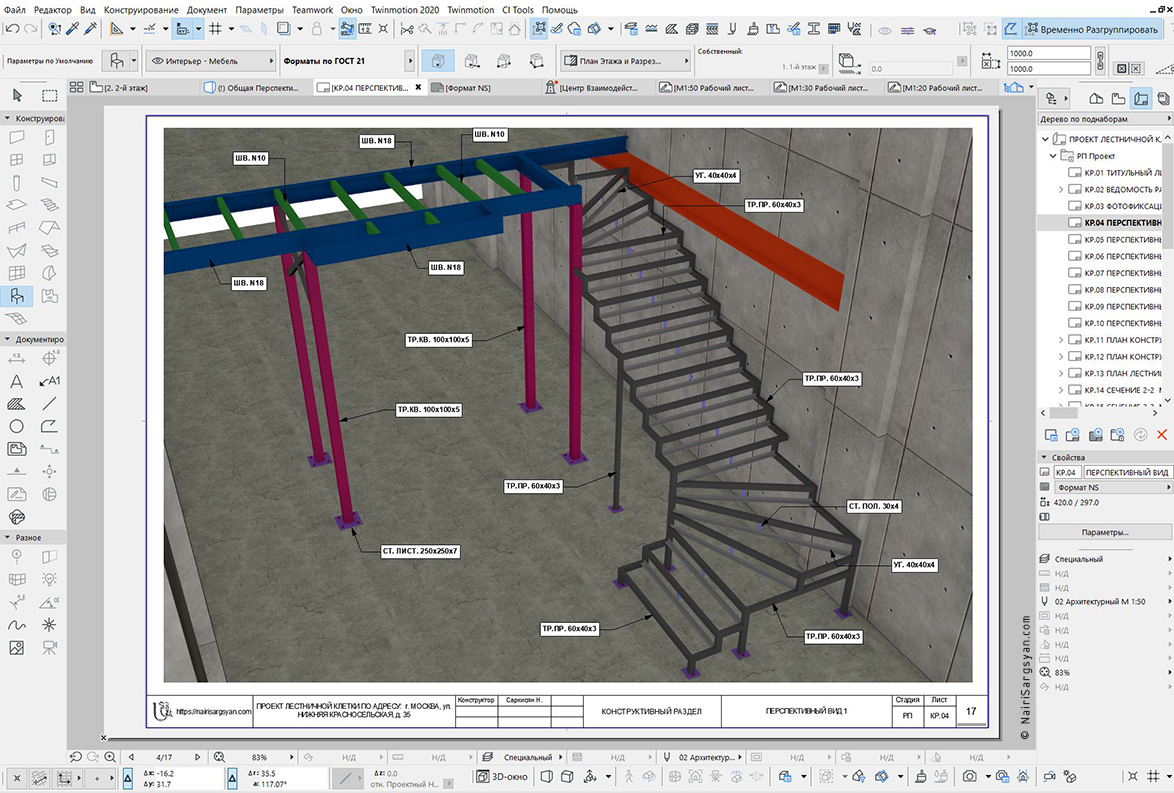Viewport: 1174px width, 793px height.
Task: Expand the Формат NS master layout dropdown
Action: coord(1111,487)
